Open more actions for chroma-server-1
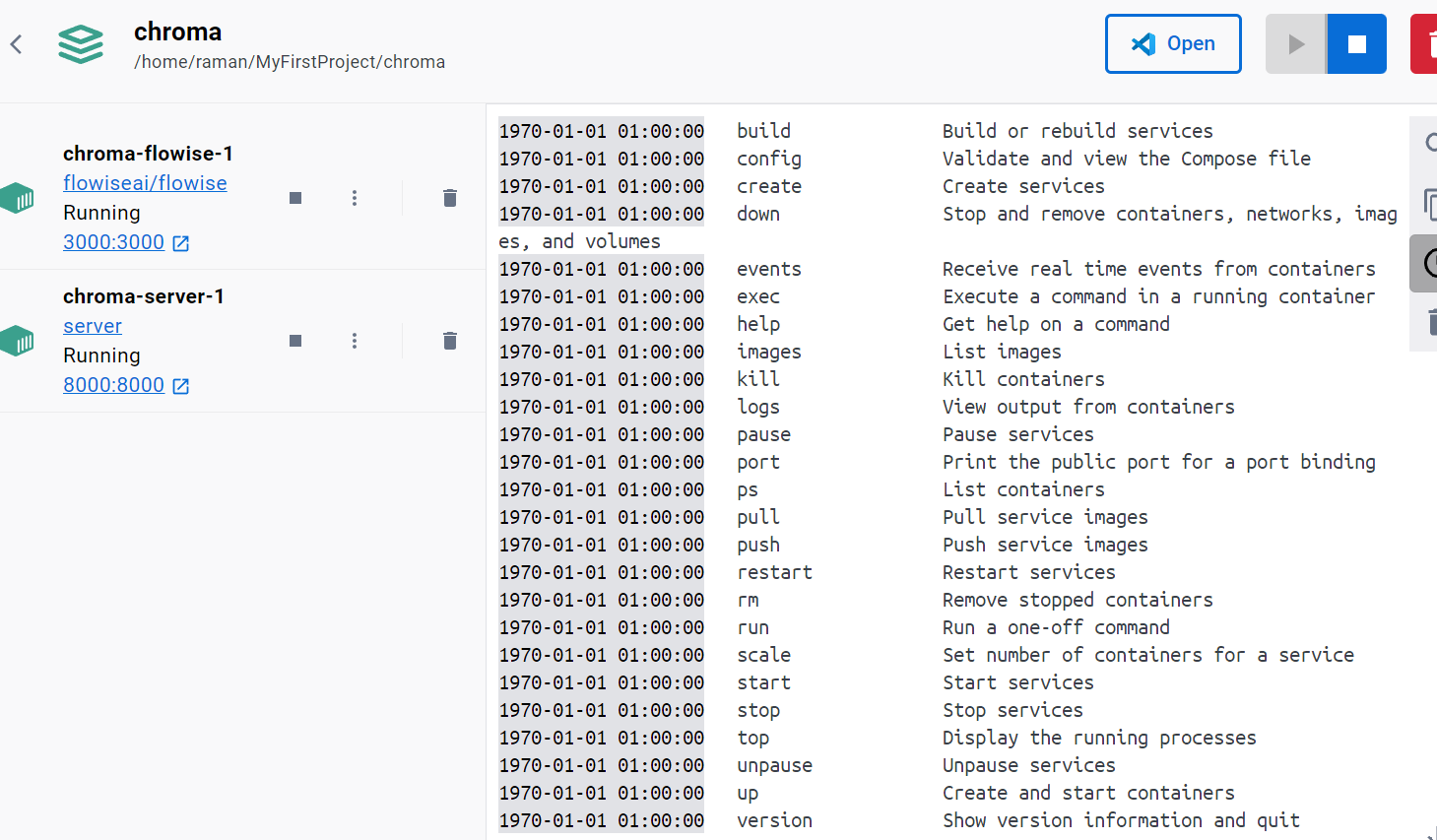The height and width of the screenshot is (840, 1437). [x=354, y=340]
